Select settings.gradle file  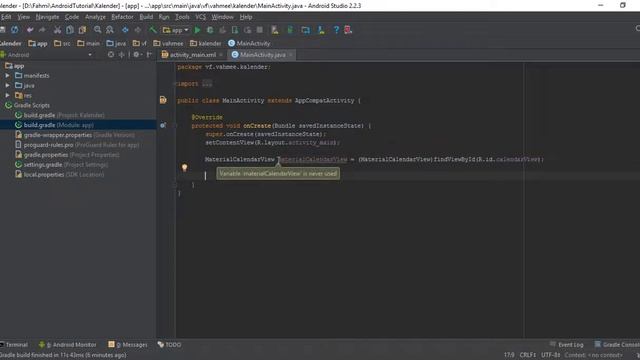click(62, 164)
